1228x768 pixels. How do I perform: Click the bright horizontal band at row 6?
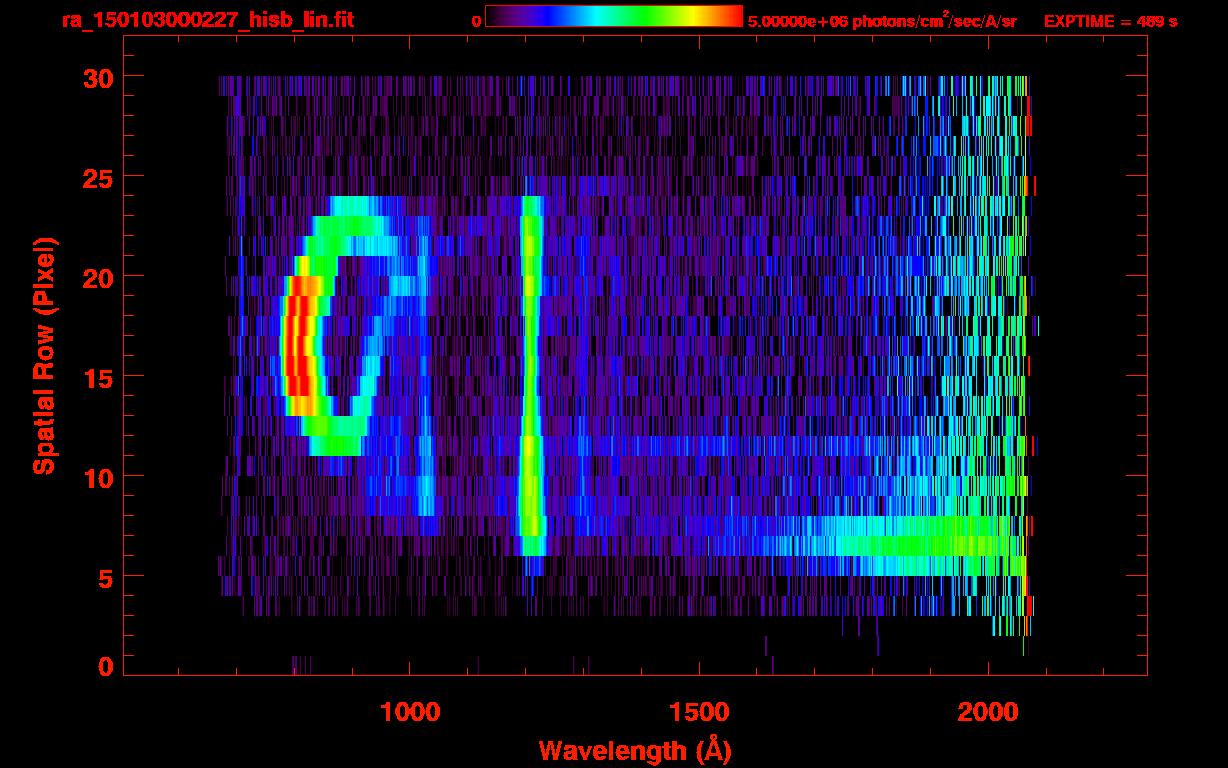click(x=890, y=545)
